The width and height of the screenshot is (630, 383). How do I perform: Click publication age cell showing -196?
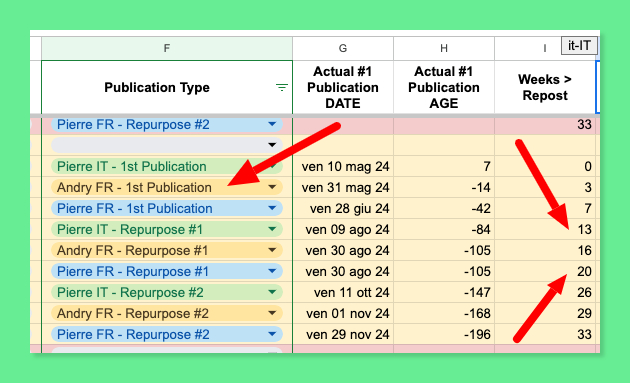point(444,334)
